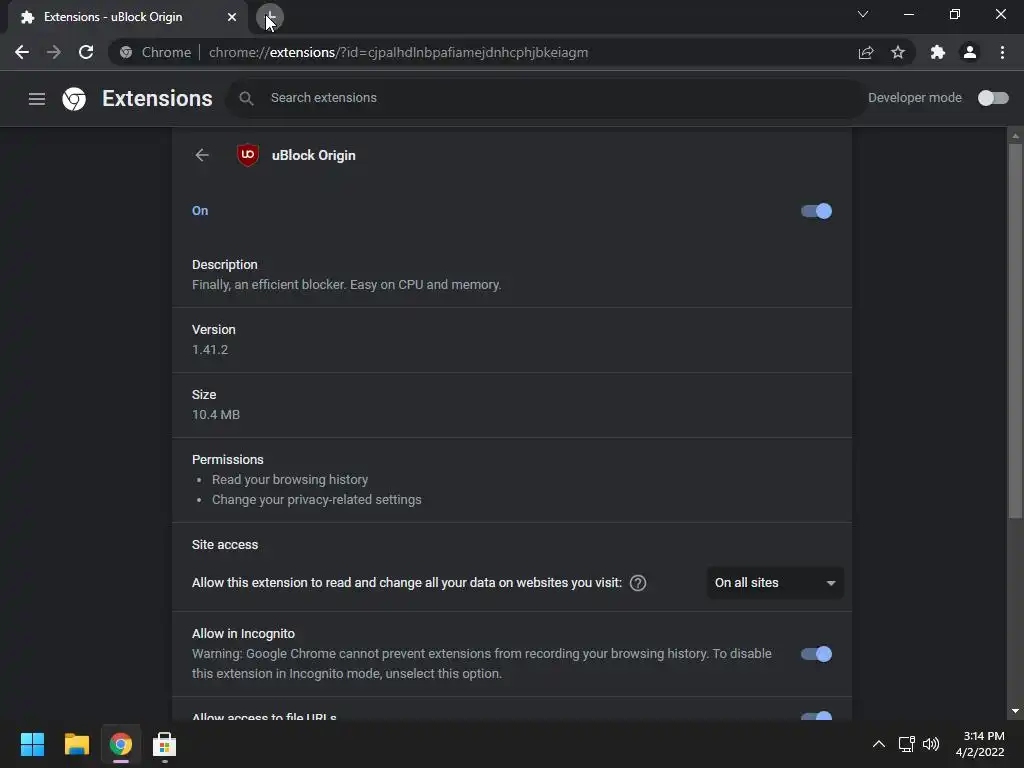
Task: Open the Extensions puzzle piece menu
Action: 938,52
